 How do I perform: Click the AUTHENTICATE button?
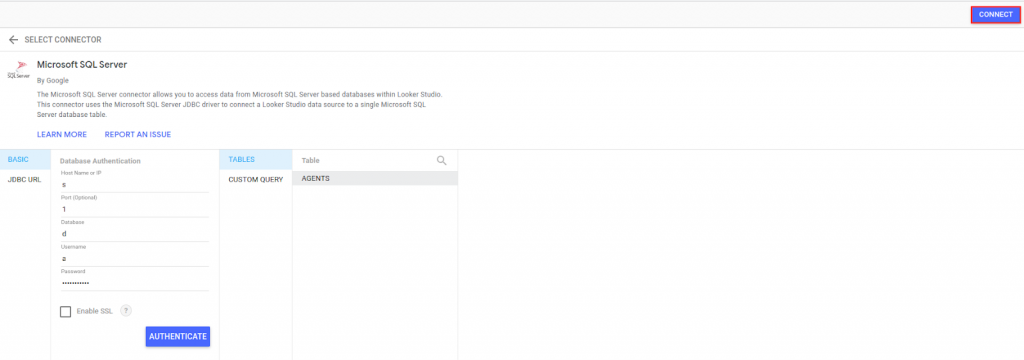[178, 336]
